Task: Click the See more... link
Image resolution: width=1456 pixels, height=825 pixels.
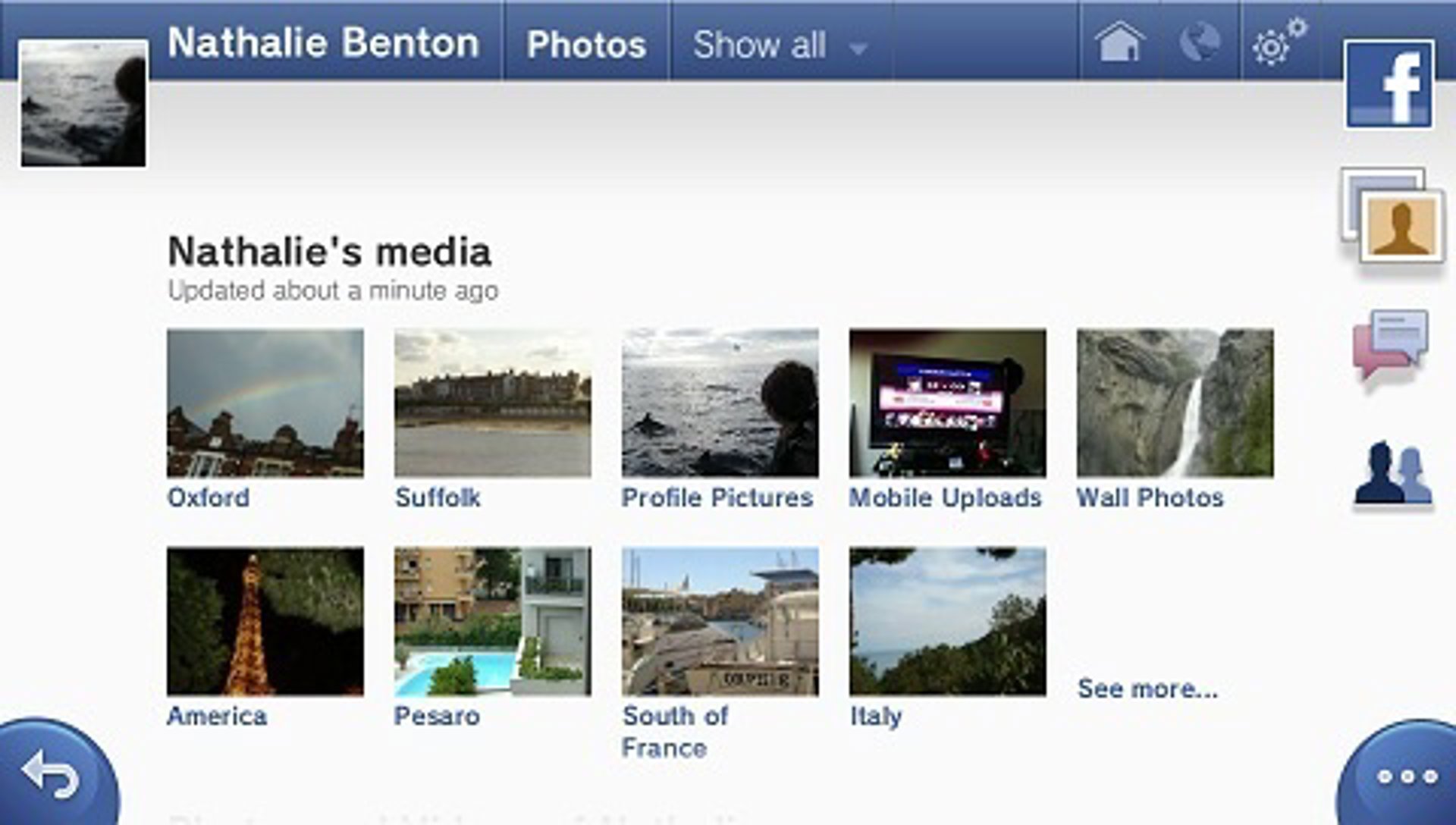Action: click(x=1147, y=689)
